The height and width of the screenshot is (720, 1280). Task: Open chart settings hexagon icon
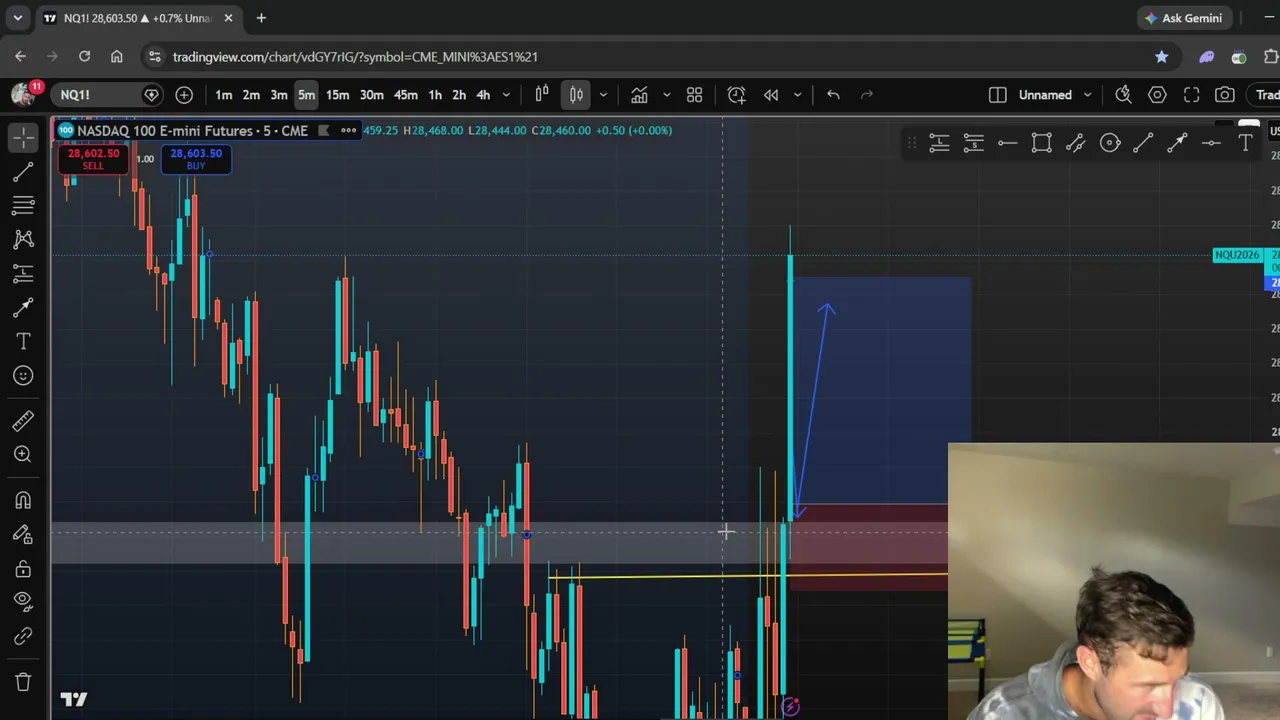(1157, 95)
